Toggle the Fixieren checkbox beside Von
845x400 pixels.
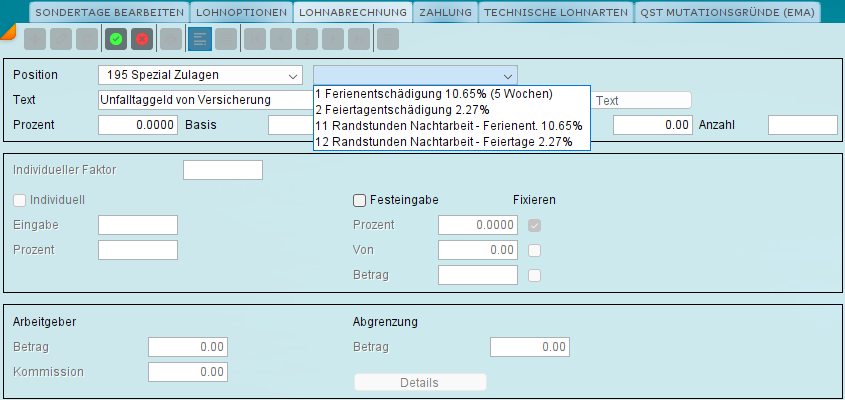pyautogui.click(x=535, y=251)
